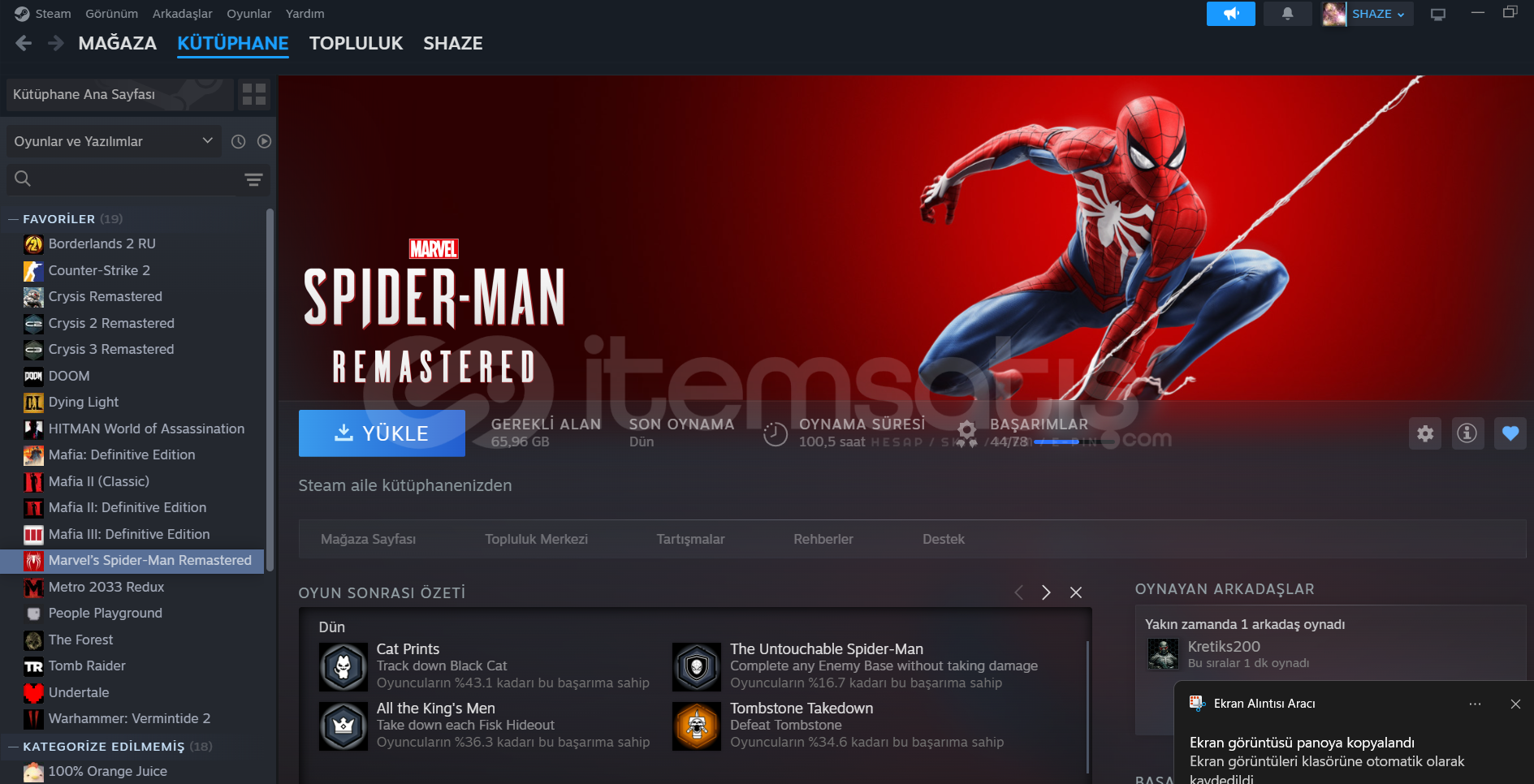
Task: Click Kretiks200 friend avatar
Action: pos(1163,654)
